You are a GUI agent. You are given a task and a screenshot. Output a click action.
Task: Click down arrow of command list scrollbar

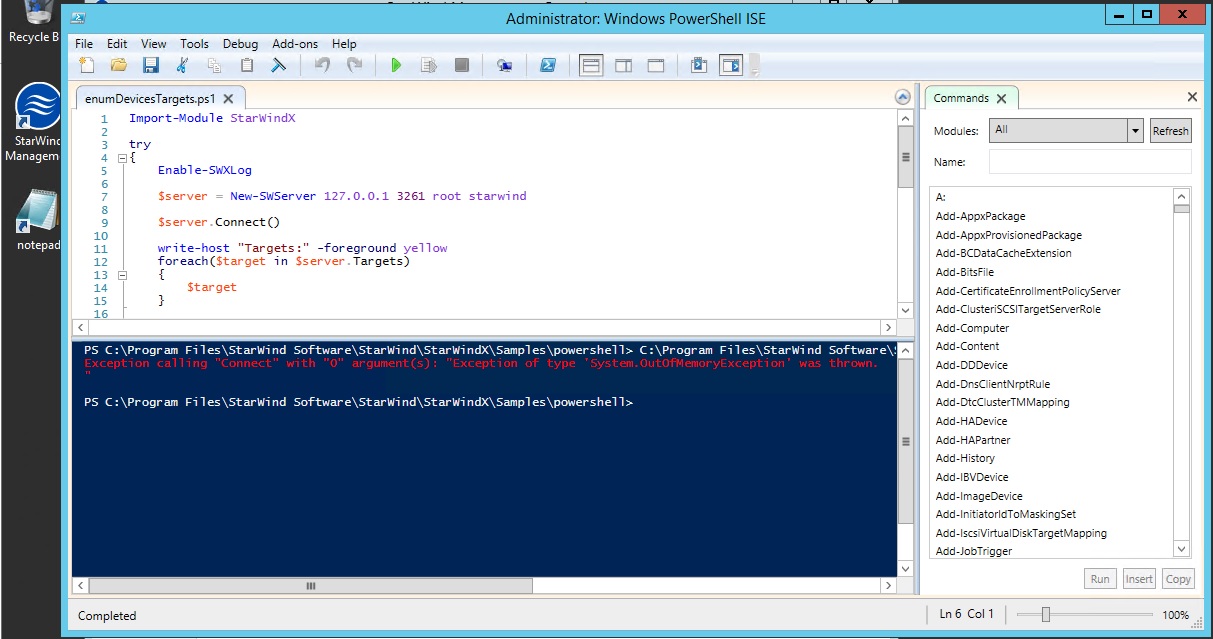pos(1182,549)
